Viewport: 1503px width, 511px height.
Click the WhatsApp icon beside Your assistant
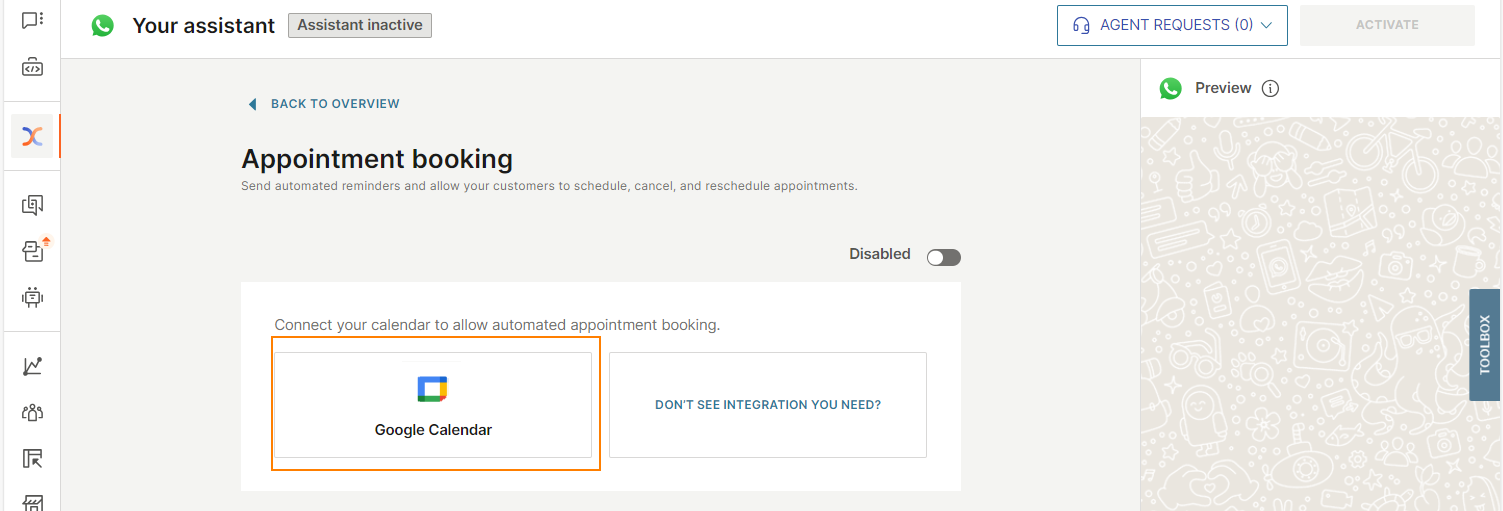pyautogui.click(x=102, y=25)
